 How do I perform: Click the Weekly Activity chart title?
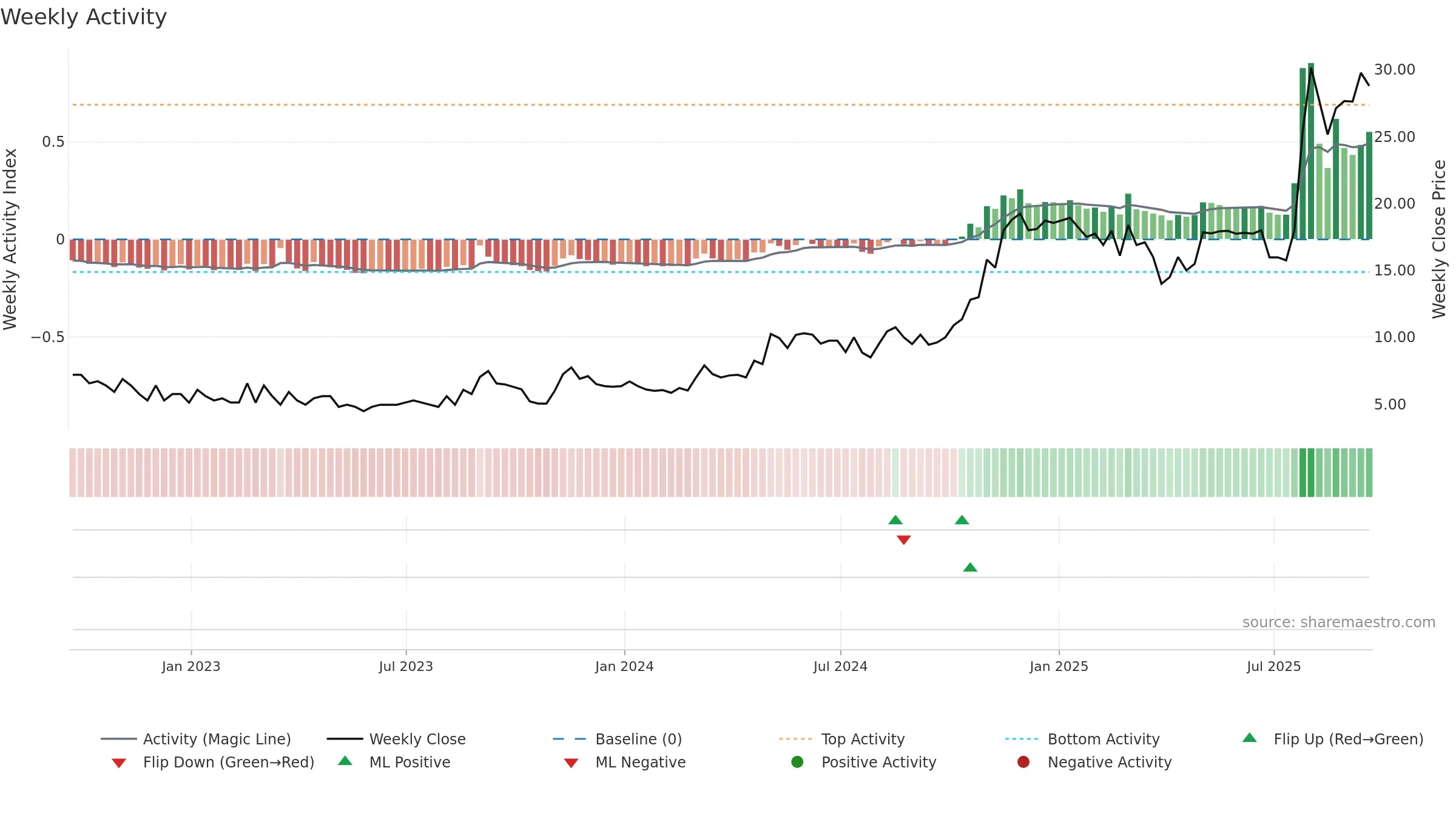tap(84, 17)
